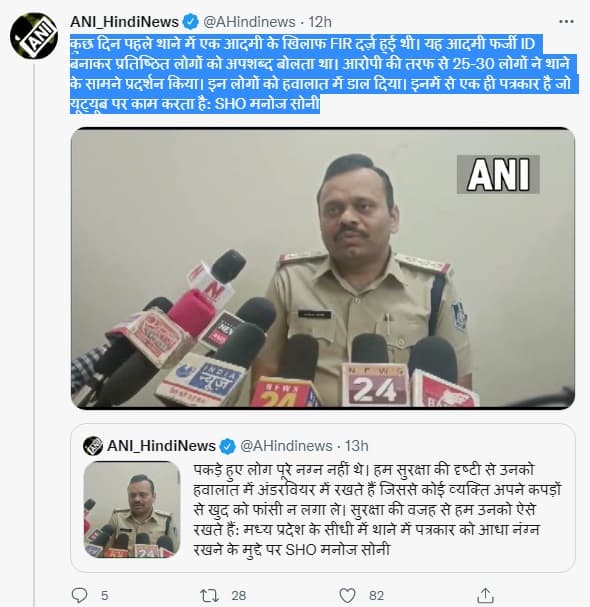This screenshot has width=590, height=607.
Task: Click the ANI profile avatar of the main tweet
Action: (x=34, y=36)
